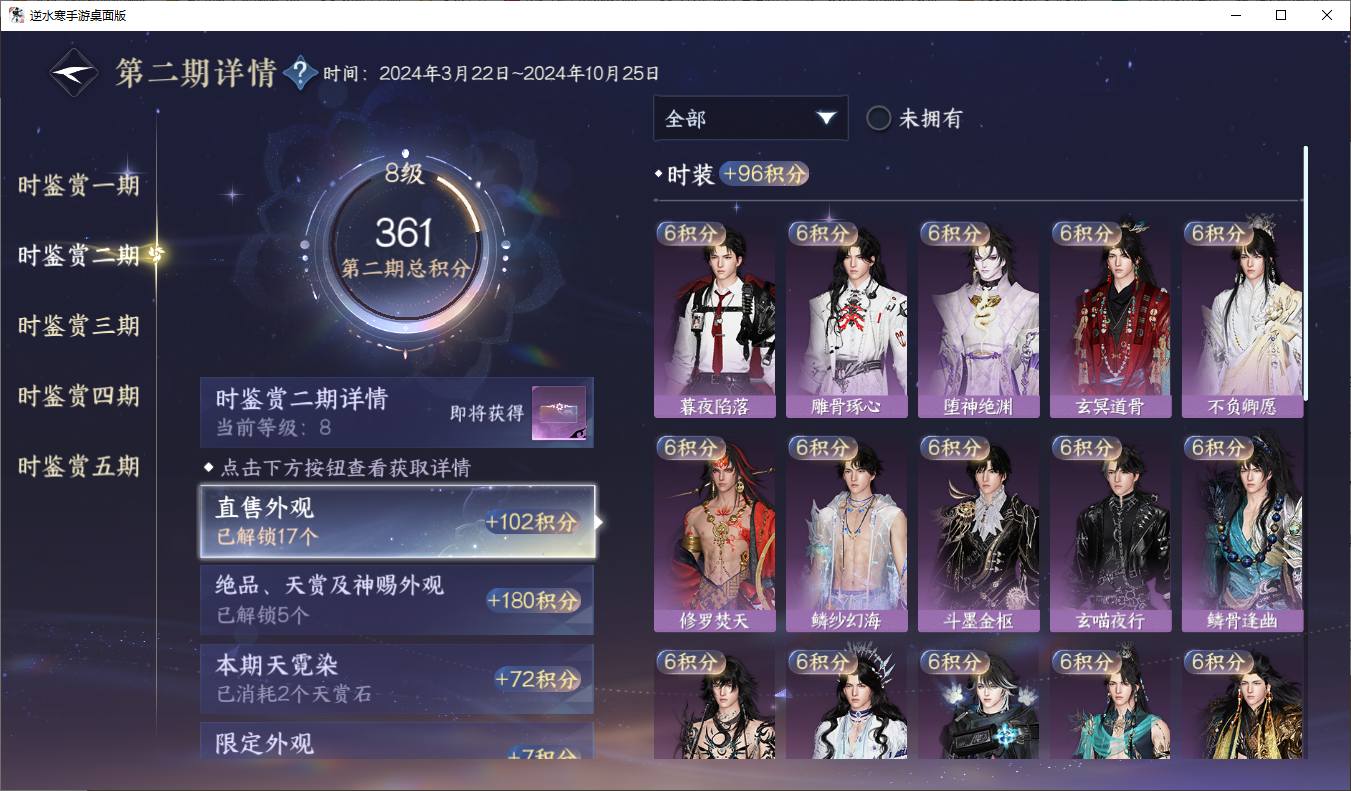Expand the 直售外观 details arrow
The width and height of the screenshot is (1351, 791).
point(599,521)
